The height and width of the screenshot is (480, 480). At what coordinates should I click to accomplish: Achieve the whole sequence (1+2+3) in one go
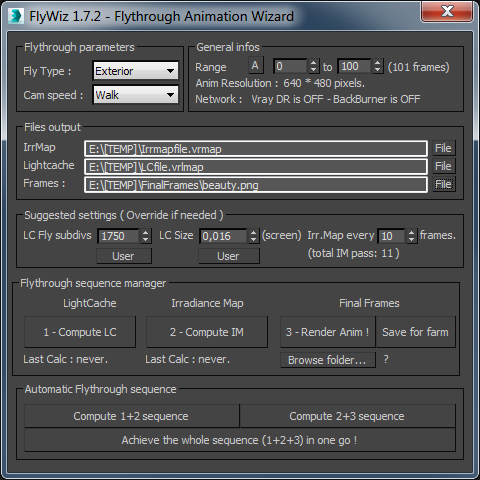240,440
